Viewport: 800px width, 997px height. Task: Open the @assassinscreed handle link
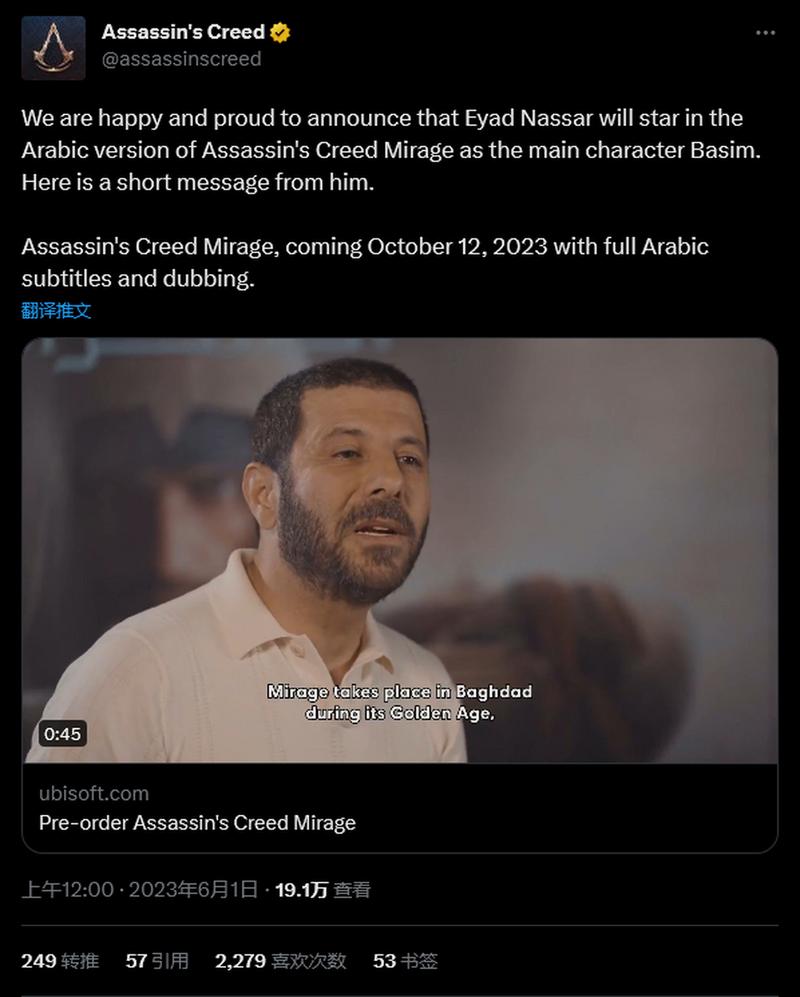[181, 59]
